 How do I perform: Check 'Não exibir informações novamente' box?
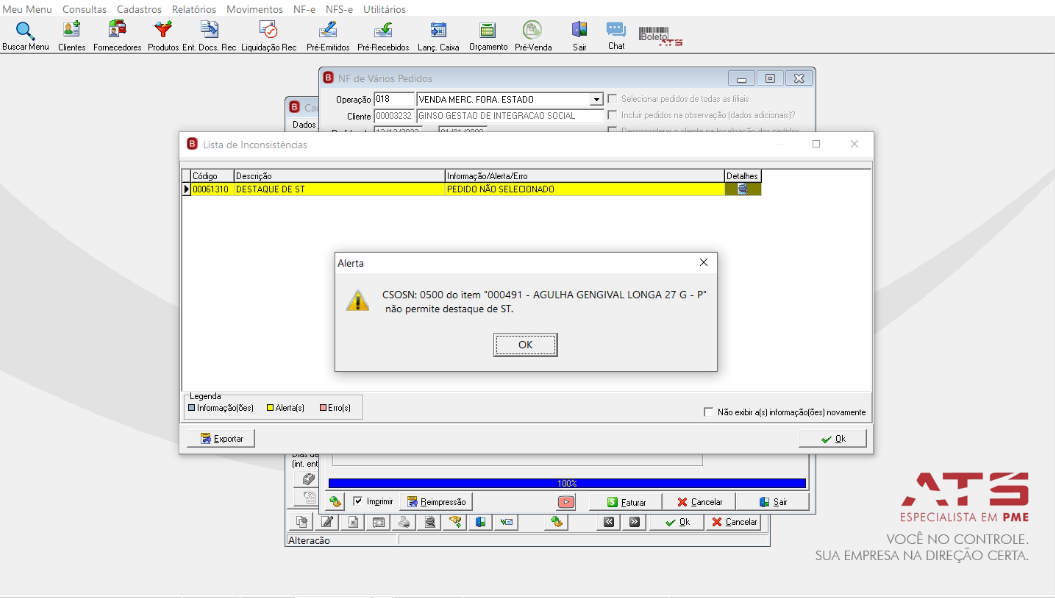(708, 412)
